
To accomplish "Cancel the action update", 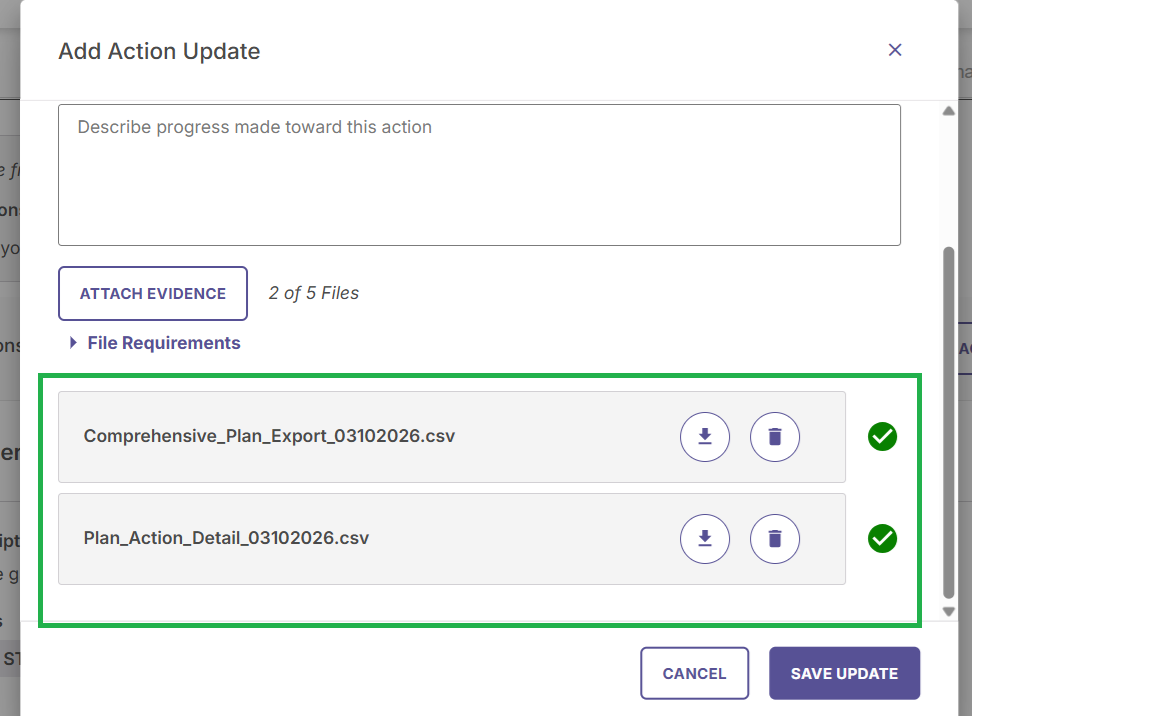I will pos(694,673).
